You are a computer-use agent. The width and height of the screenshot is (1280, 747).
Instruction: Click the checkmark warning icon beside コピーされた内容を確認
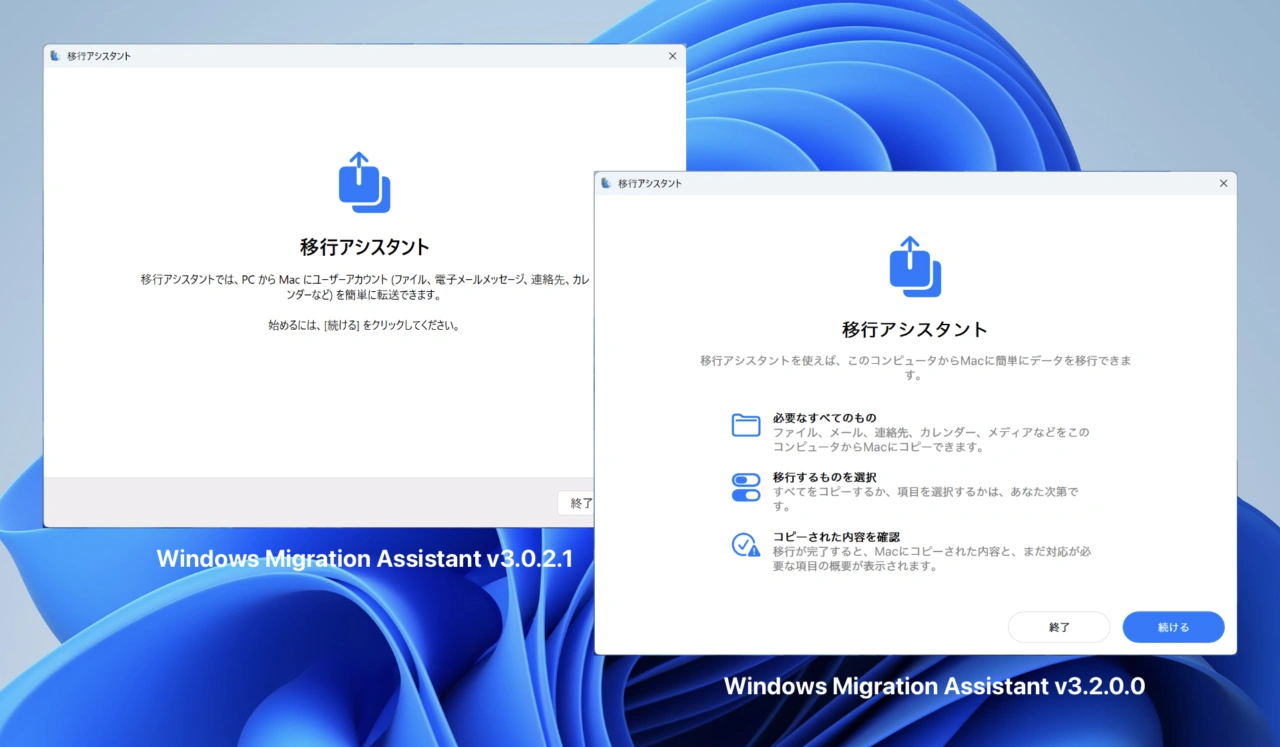point(746,545)
